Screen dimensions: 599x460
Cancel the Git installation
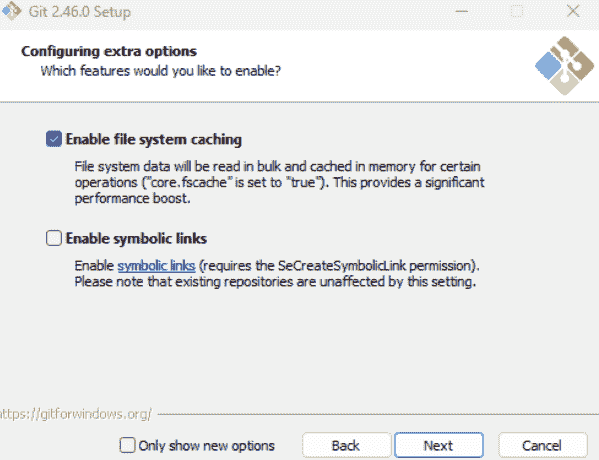click(542, 445)
